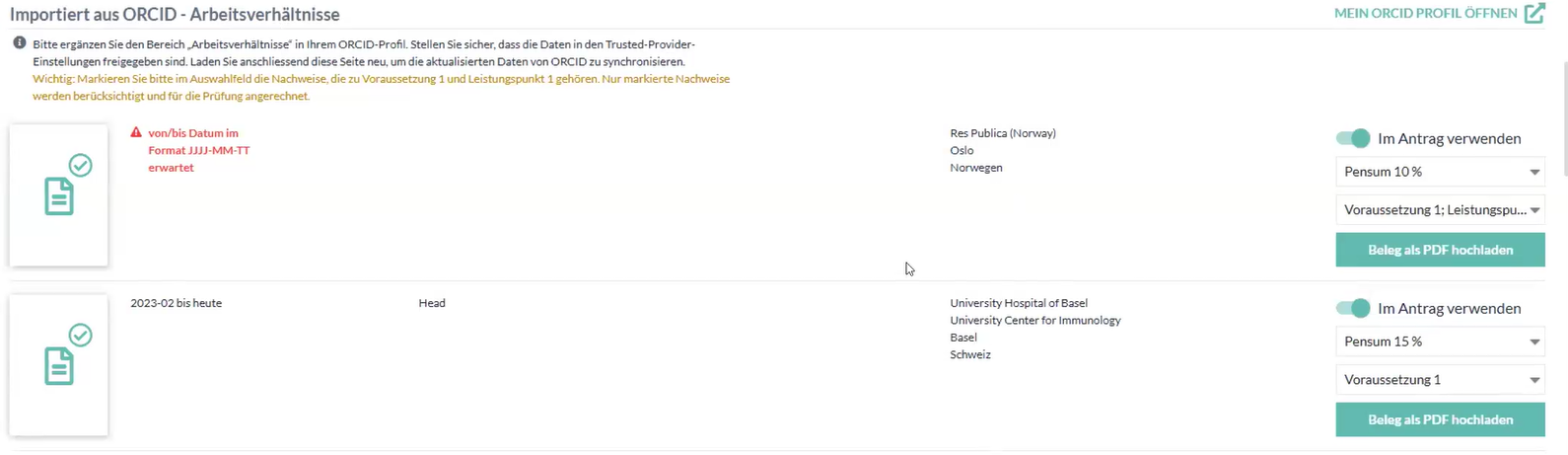1568x455 pixels.
Task: Click the checkmark badge on Basel hospital document
Action: tap(80, 335)
